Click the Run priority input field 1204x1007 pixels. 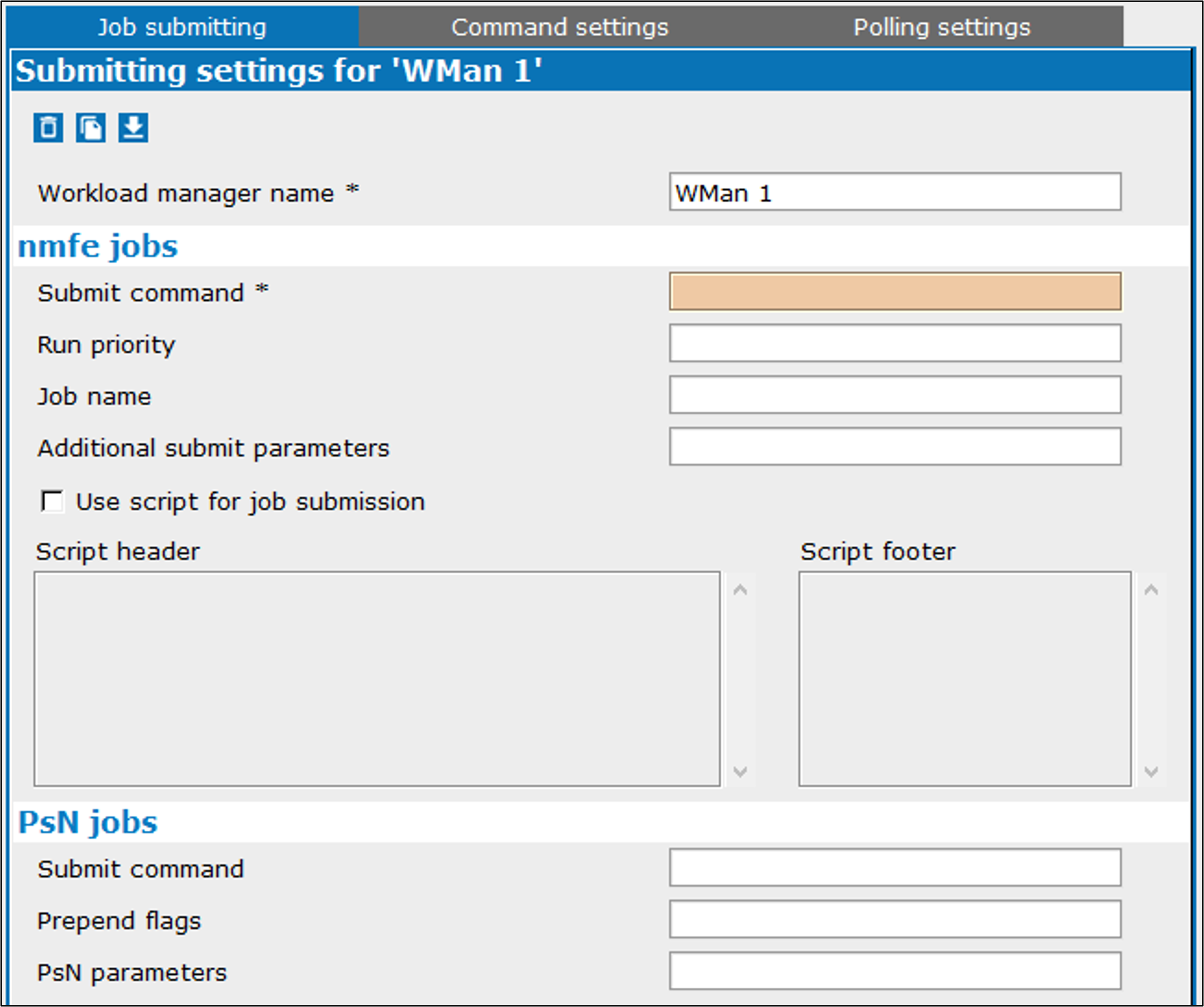click(x=895, y=343)
